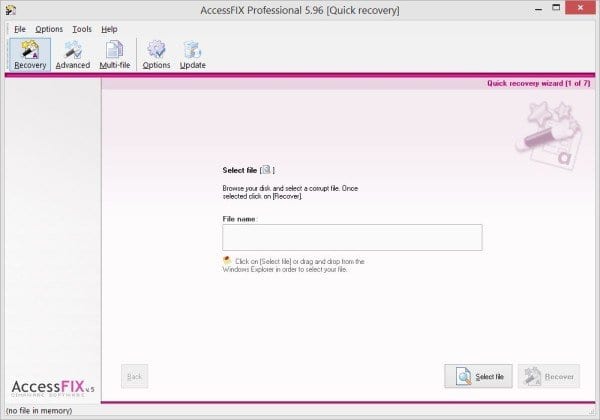Click the small browse icon beside Select file heading
This screenshot has height=420, width=600.
pyautogui.click(x=266, y=169)
